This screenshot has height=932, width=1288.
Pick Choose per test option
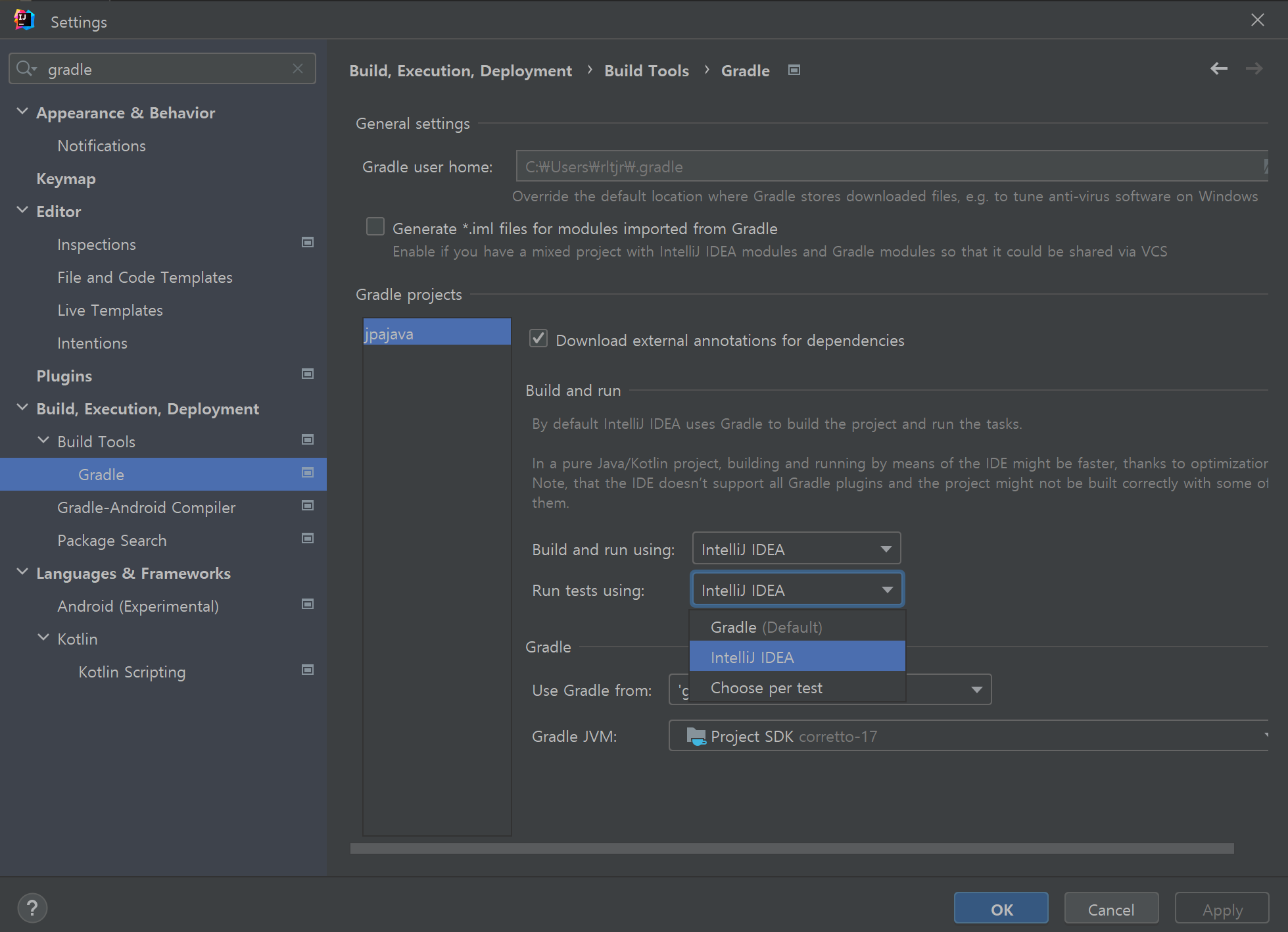798,687
